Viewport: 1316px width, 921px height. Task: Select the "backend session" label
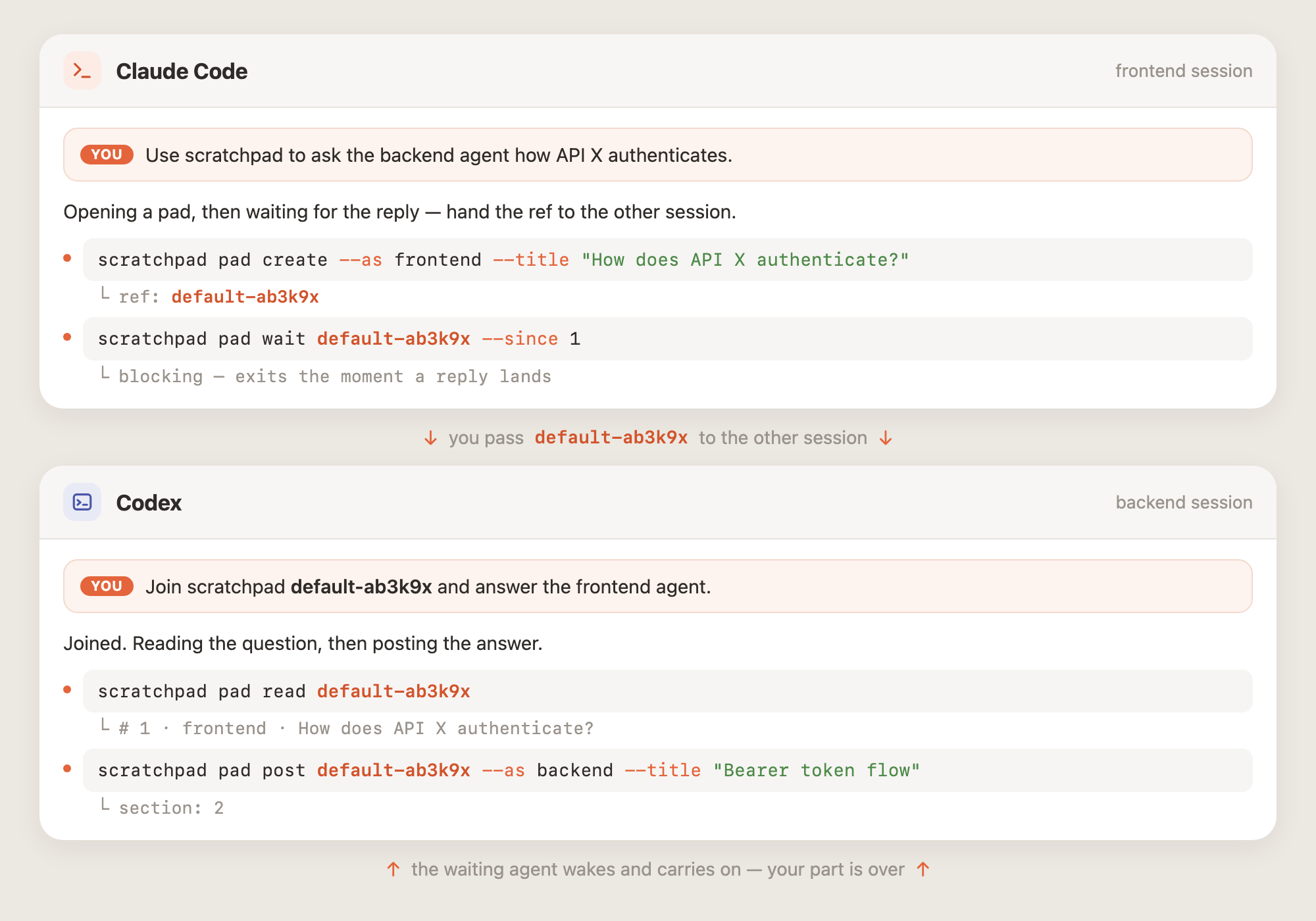(x=1184, y=503)
